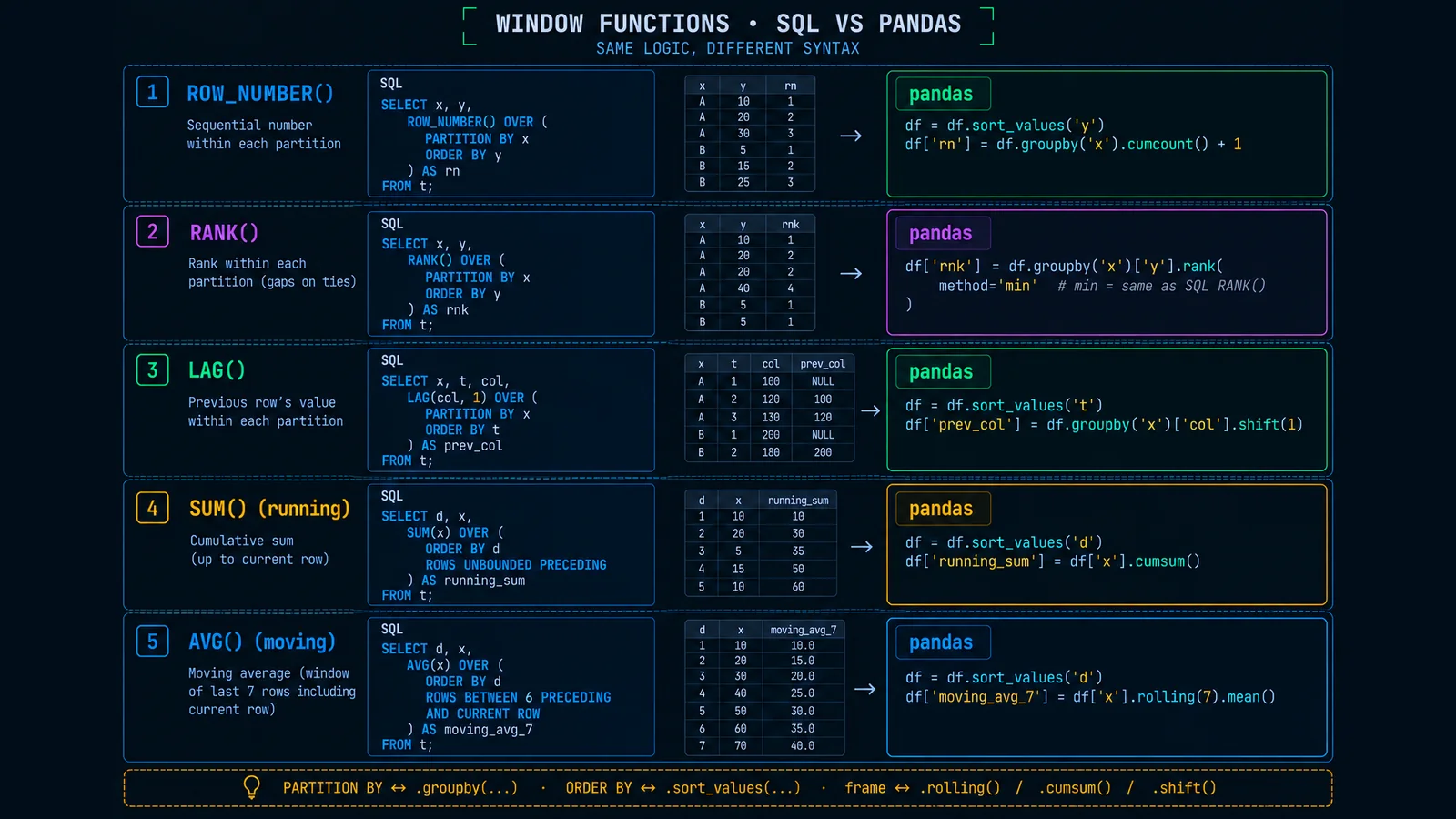Click the subtitle 'SAME LOGIC, DIFFERENT SYNTAX'

click(728, 48)
